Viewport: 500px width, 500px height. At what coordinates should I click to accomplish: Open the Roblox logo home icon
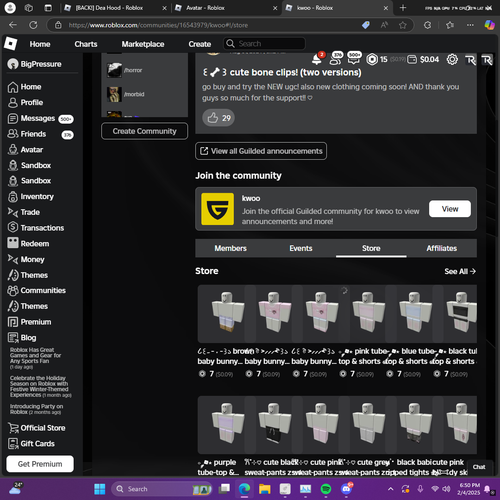pyautogui.click(x=10, y=44)
